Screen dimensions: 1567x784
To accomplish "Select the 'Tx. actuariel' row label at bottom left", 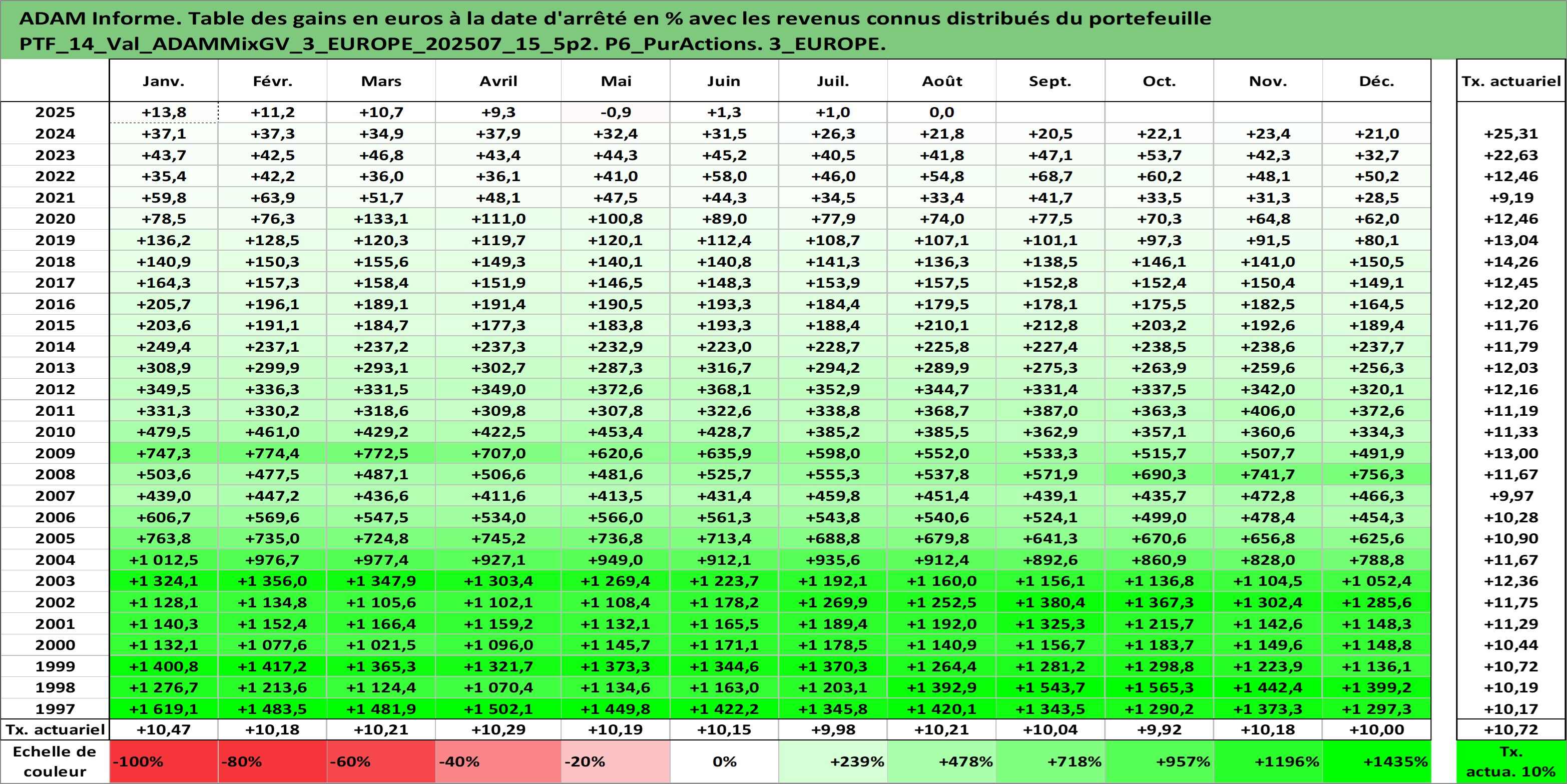I will pyautogui.click(x=55, y=729).
